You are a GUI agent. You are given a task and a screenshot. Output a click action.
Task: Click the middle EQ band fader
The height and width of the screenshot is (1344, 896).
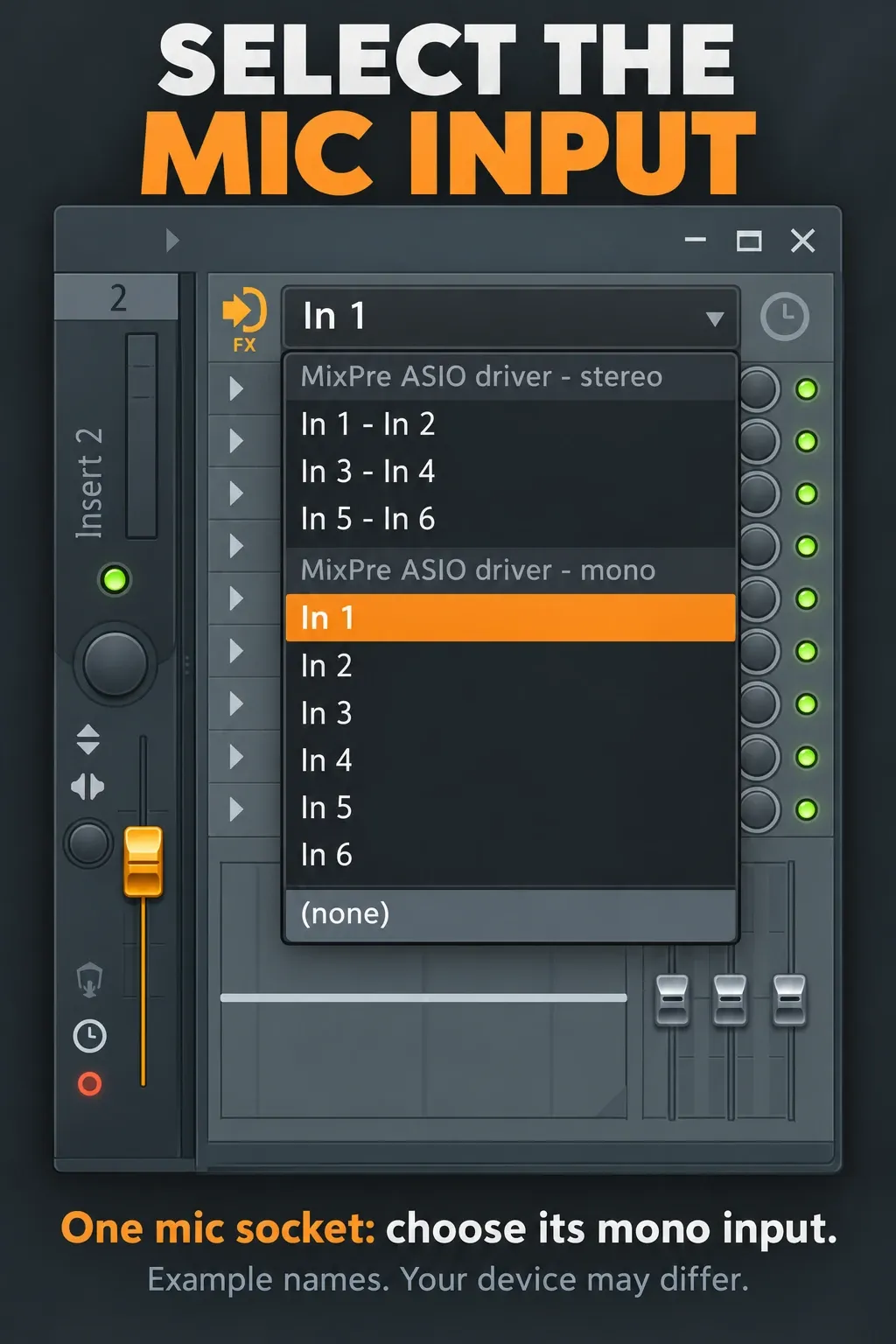click(x=730, y=999)
